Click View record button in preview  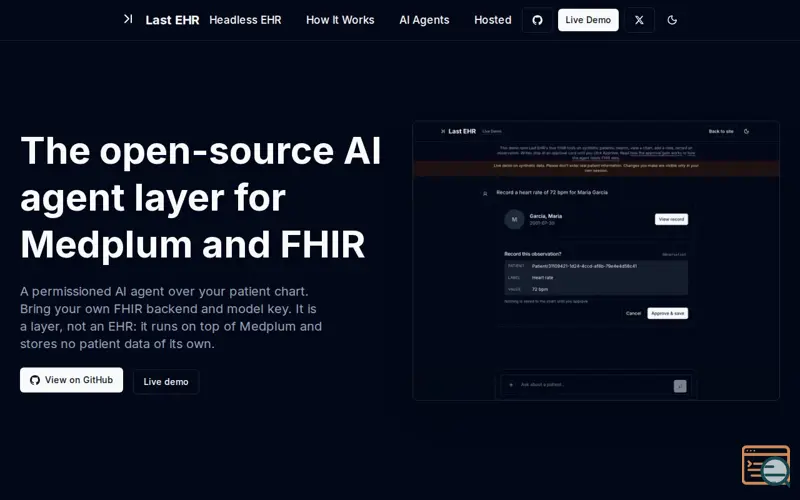click(x=671, y=219)
